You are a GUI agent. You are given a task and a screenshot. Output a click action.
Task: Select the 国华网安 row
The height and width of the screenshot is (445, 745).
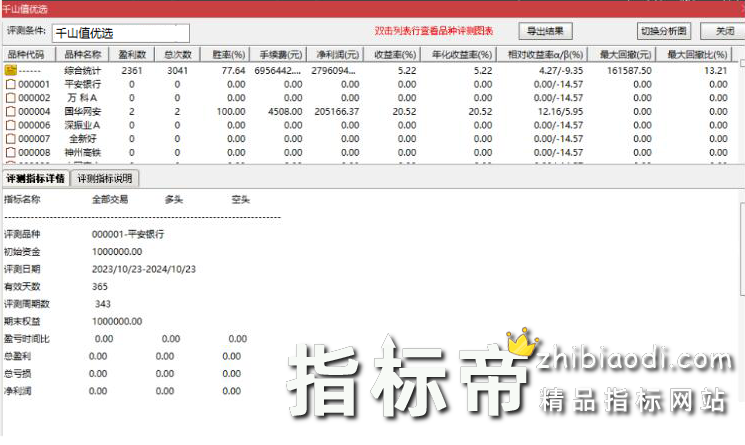pyautogui.click(x=372, y=112)
